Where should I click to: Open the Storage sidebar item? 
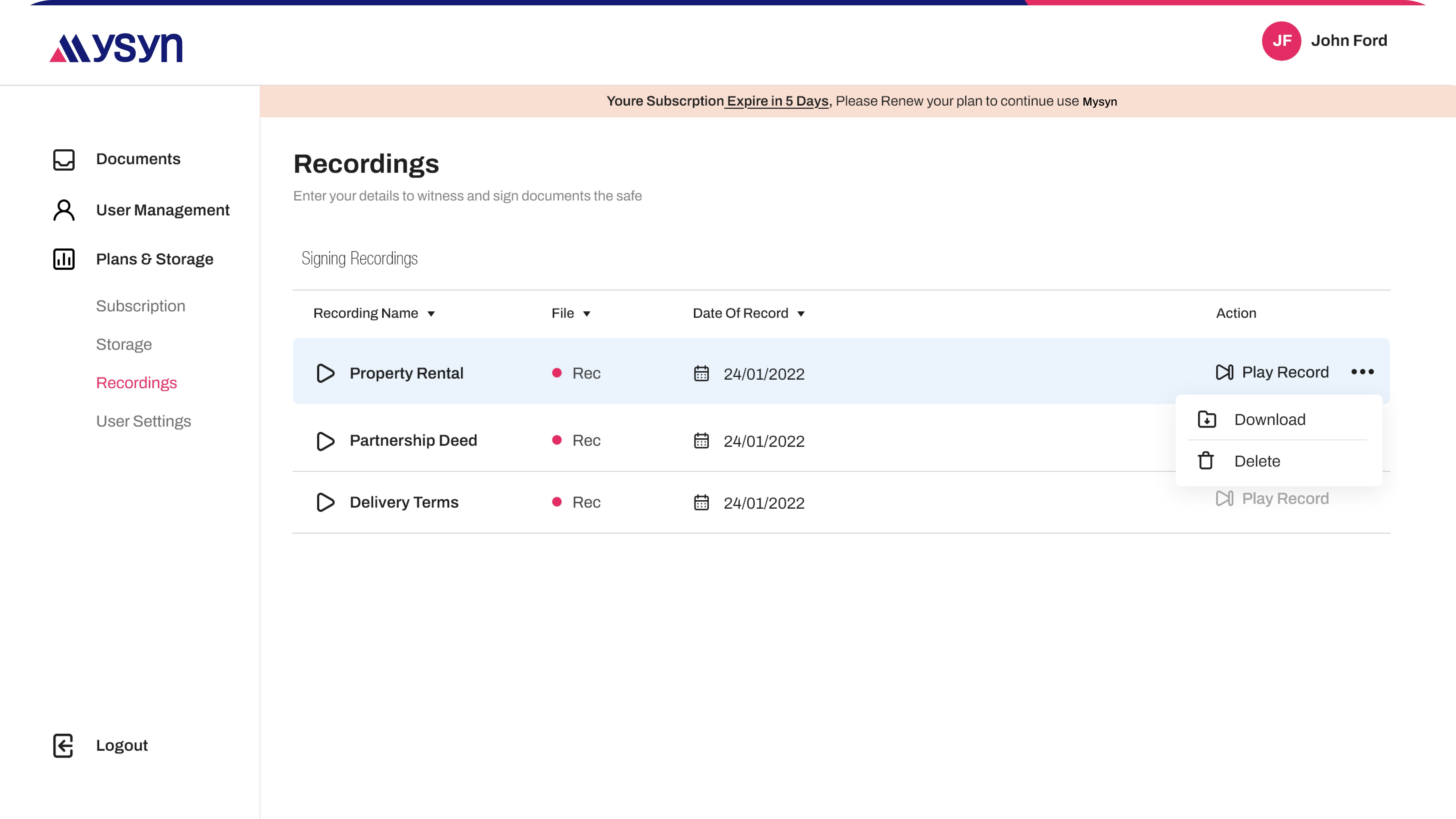coord(124,344)
